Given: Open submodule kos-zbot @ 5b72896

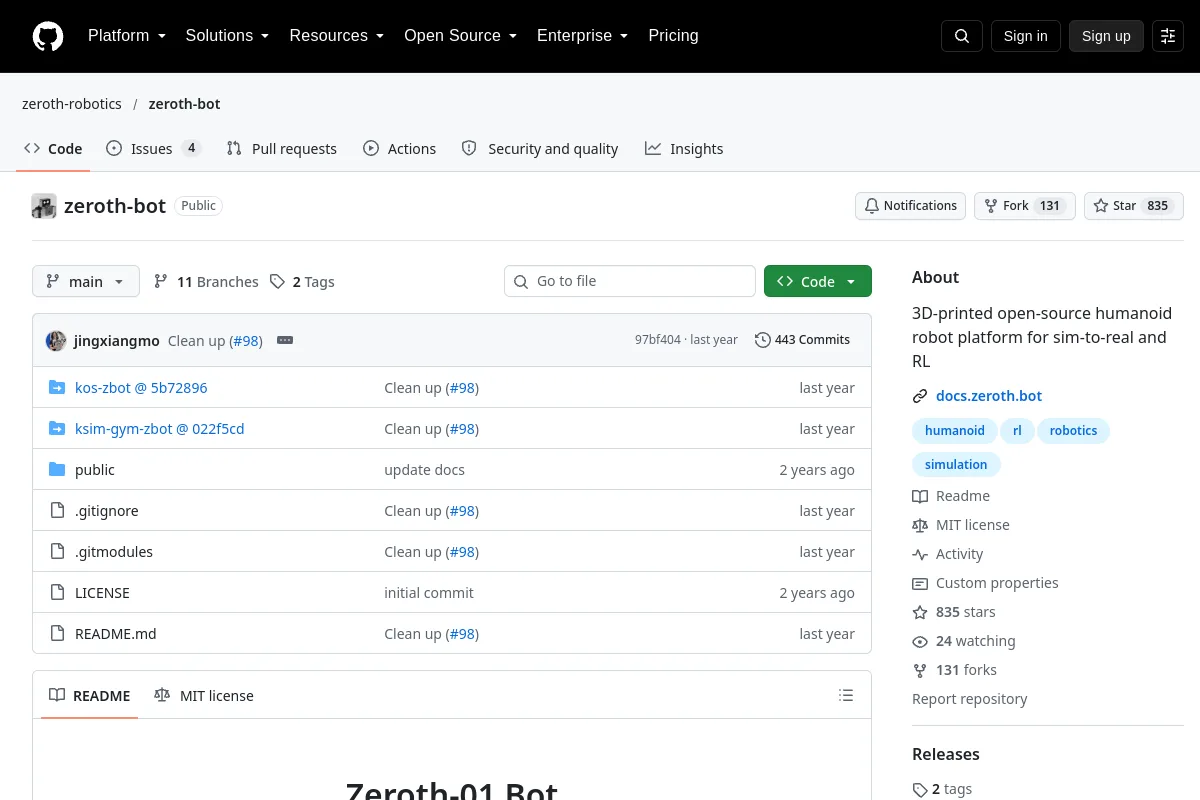Looking at the screenshot, I should (141, 388).
